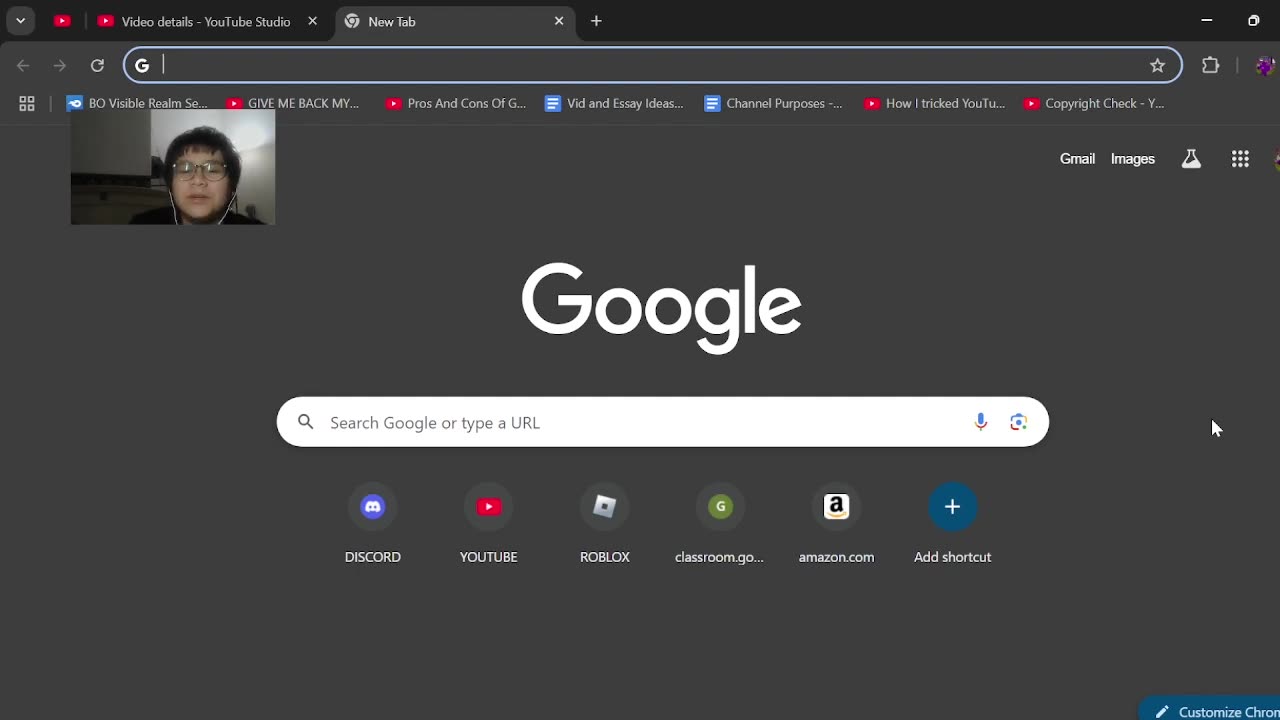Open the ROBLOX shortcut
The height and width of the screenshot is (720, 1280).
[605, 524]
